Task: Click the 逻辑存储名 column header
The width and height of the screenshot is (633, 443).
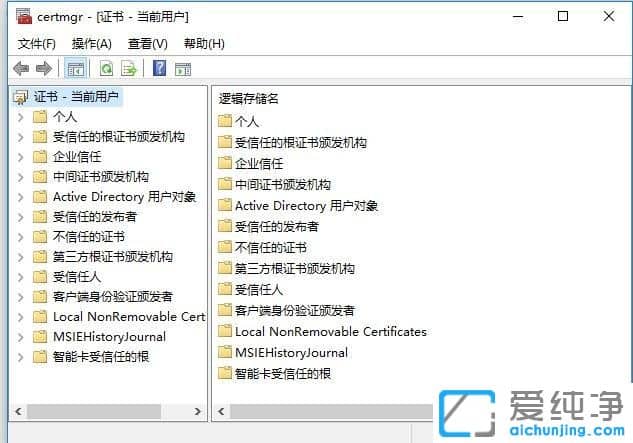Action: [x=248, y=99]
